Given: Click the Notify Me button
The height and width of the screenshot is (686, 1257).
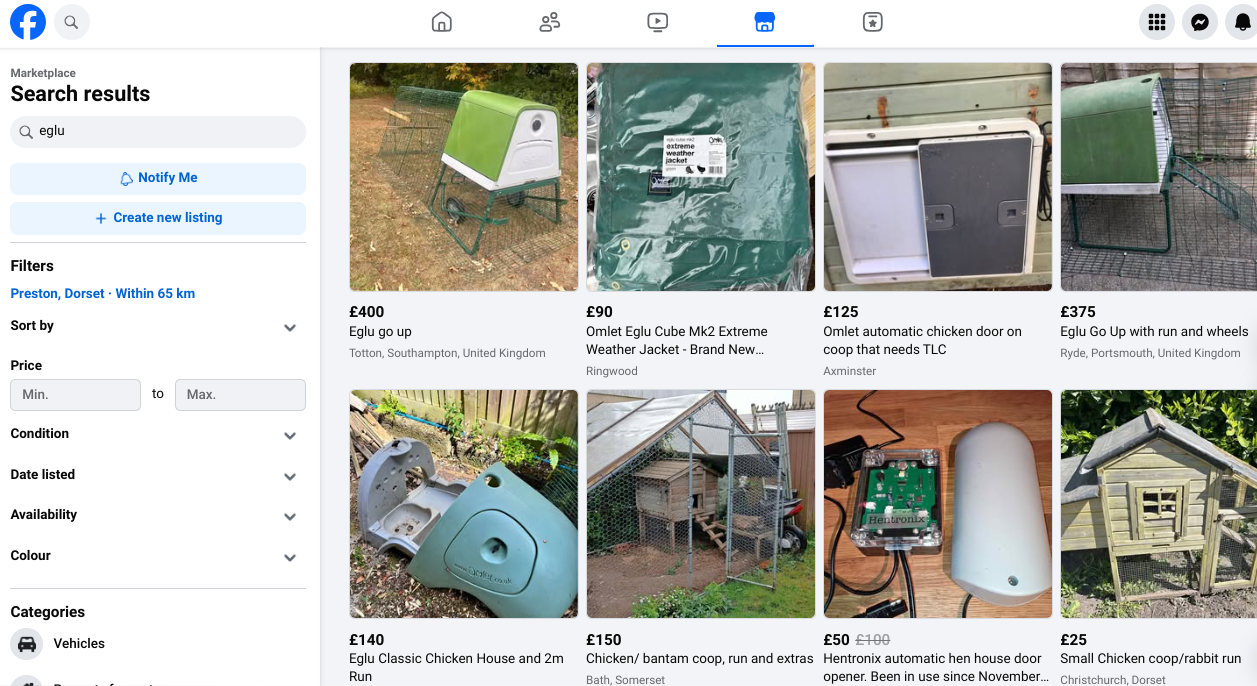Looking at the screenshot, I should pyautogui.click(x=158, y=178).
